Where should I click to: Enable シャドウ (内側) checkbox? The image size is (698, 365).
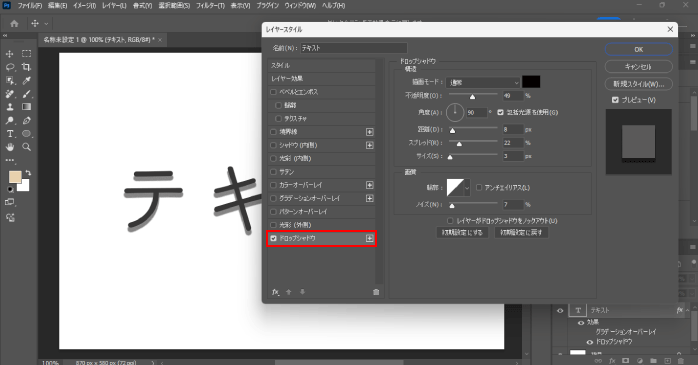point(273,145)
